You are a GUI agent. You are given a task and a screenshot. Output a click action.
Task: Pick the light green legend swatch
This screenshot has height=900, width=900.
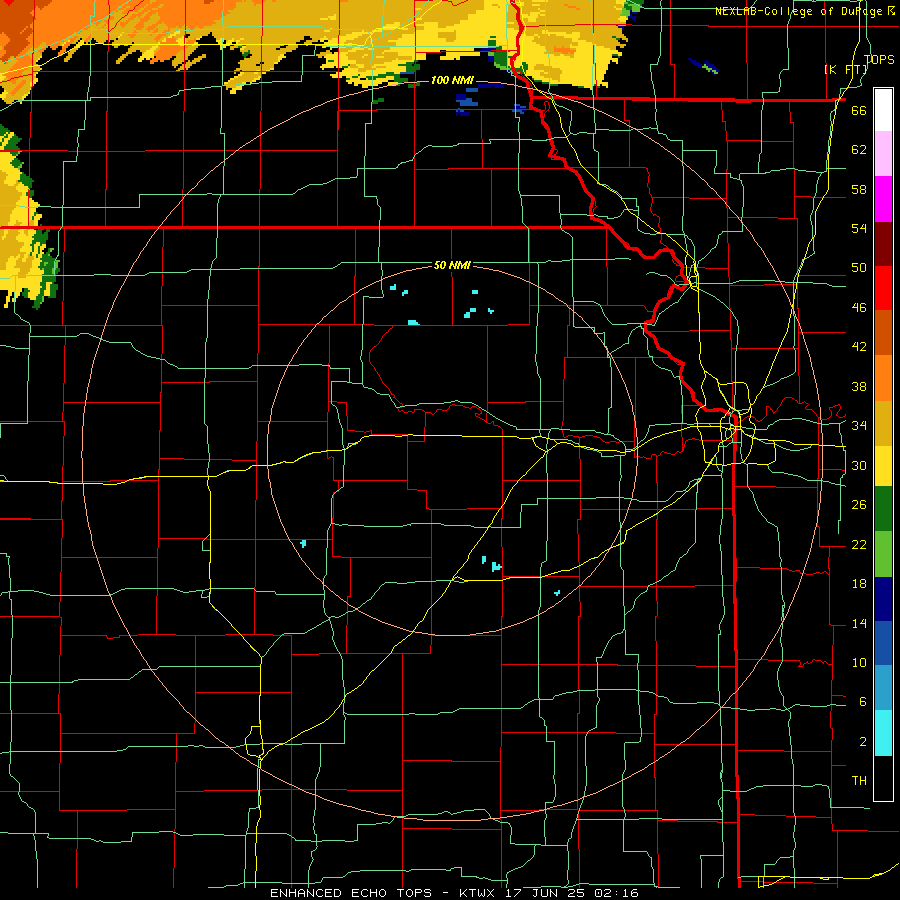883,554
